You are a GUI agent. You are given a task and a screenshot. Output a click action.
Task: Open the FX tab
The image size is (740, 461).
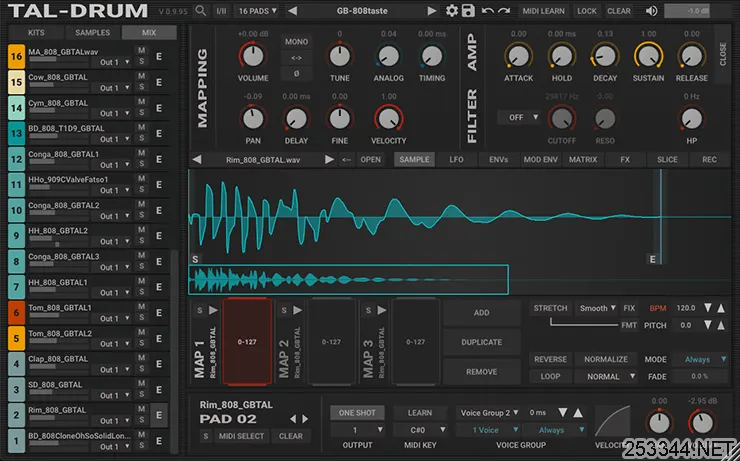point(625,159)
